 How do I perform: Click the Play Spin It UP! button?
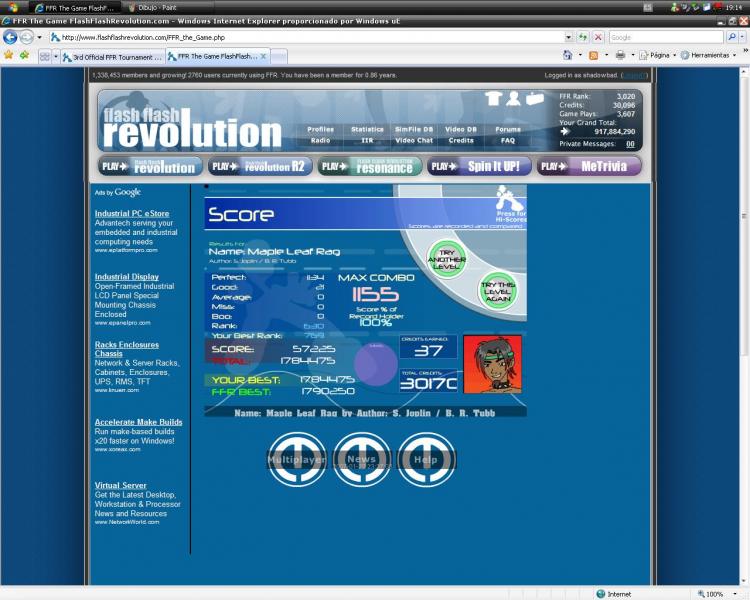pyautogui.click(x=479, y=166)
